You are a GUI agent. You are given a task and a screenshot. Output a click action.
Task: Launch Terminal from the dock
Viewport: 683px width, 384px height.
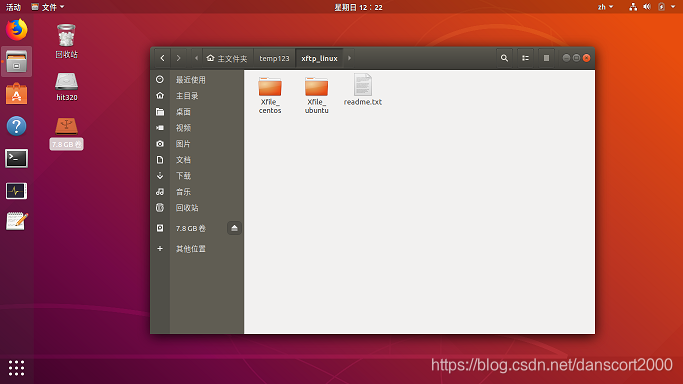pyautogui.click(x=17, y=158)
